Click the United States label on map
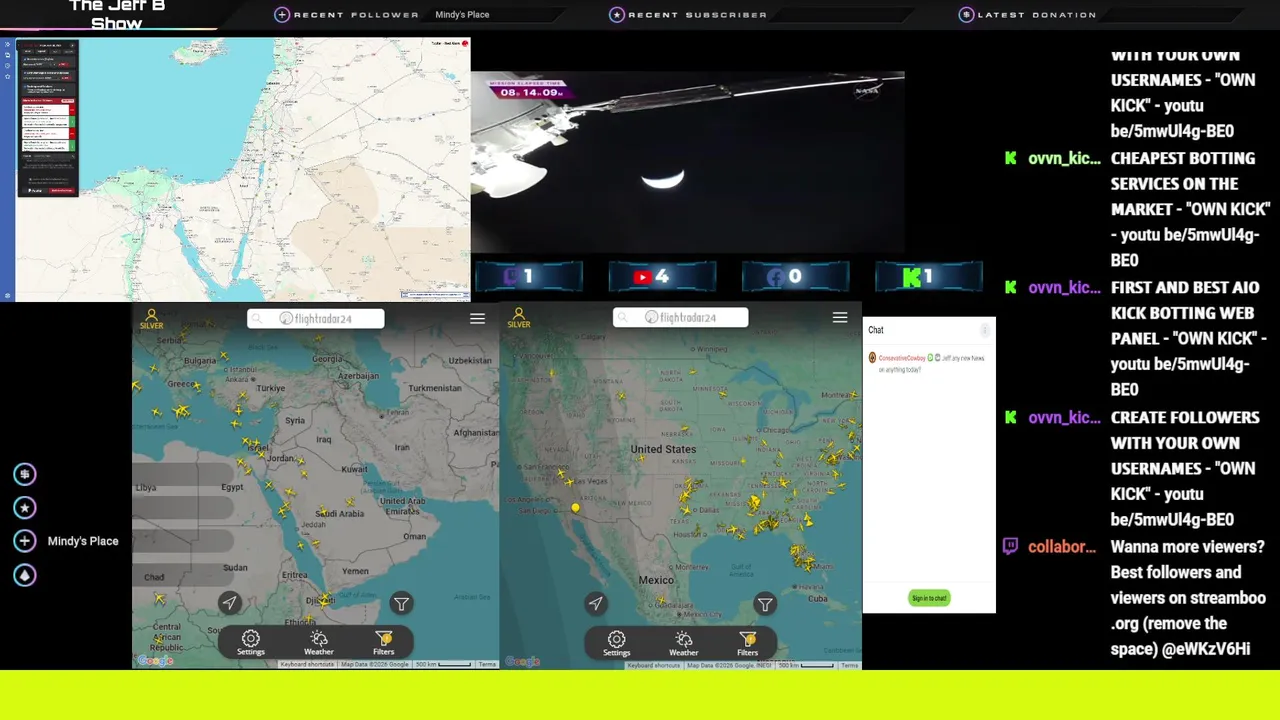 coord(663,449)
